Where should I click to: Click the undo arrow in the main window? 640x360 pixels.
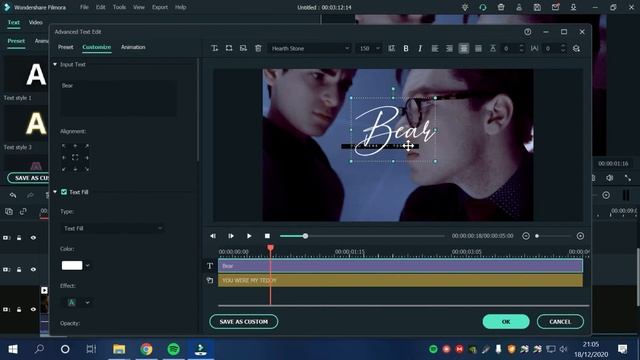tap(13, 196)
